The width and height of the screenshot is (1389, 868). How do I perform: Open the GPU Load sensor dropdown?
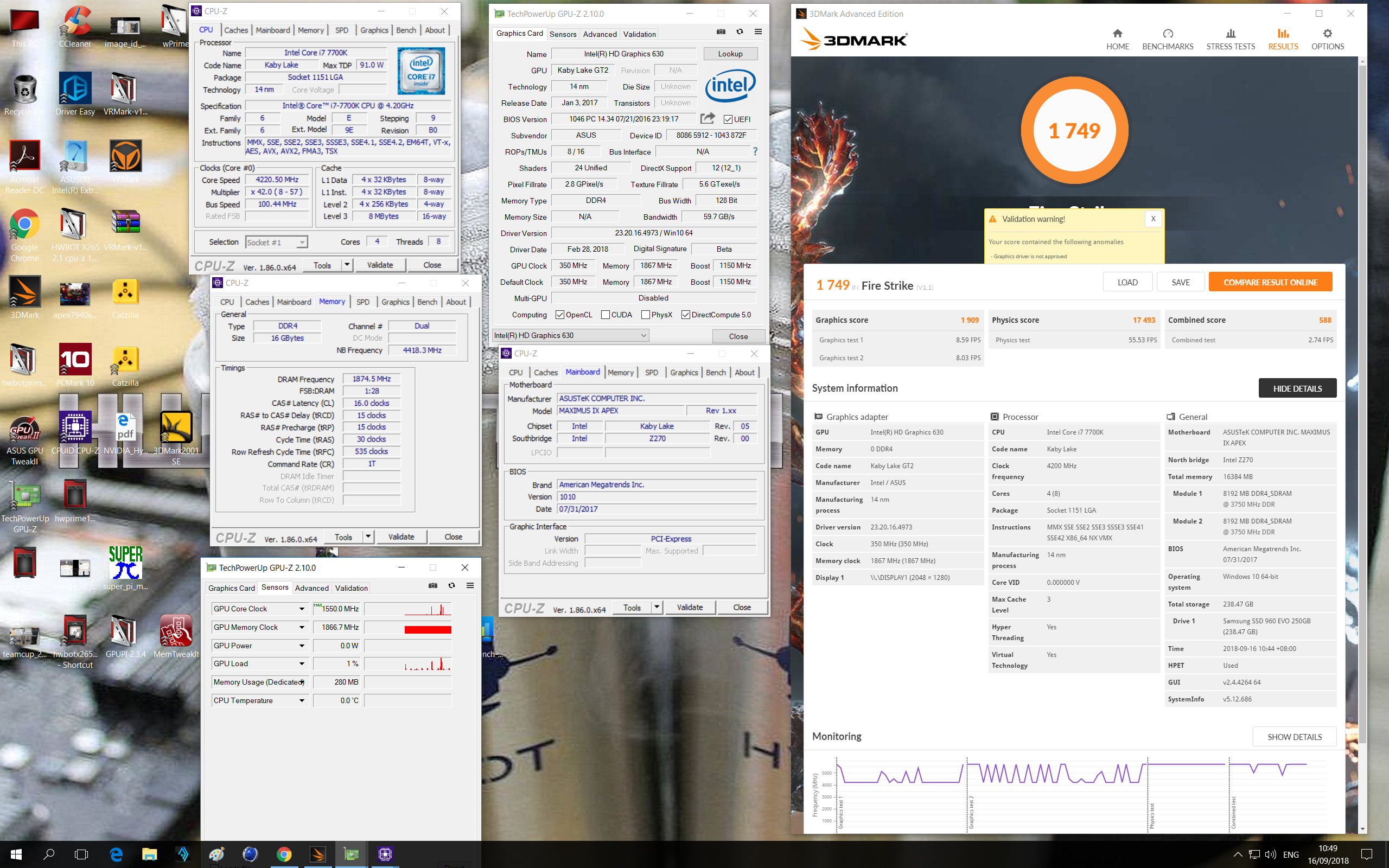click(x=301, y=663)
